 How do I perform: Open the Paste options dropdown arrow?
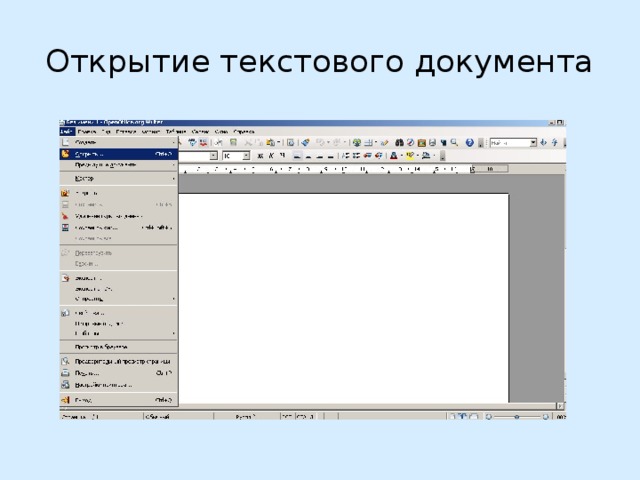[278, 142]
